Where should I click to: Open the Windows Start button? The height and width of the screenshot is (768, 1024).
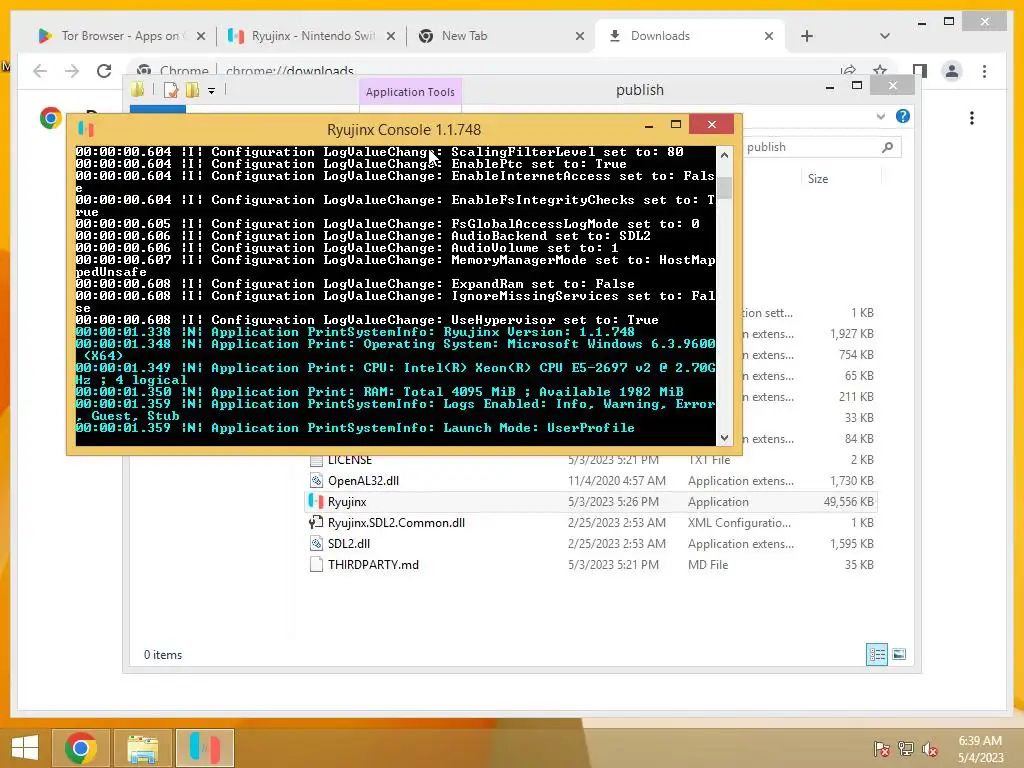pyautogui.click(x=25, y=748)
